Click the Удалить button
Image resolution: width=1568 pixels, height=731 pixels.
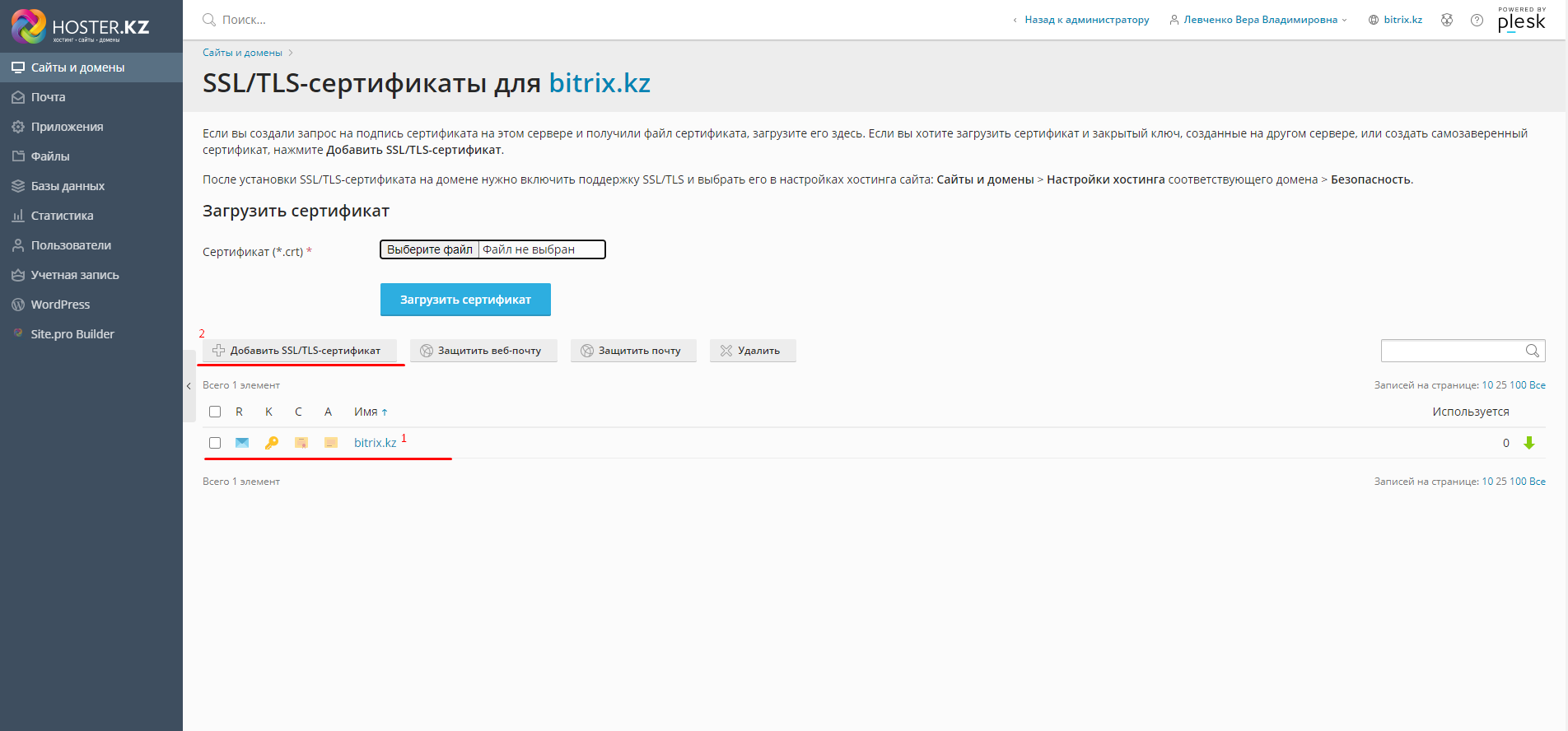[x=753, y=351]
